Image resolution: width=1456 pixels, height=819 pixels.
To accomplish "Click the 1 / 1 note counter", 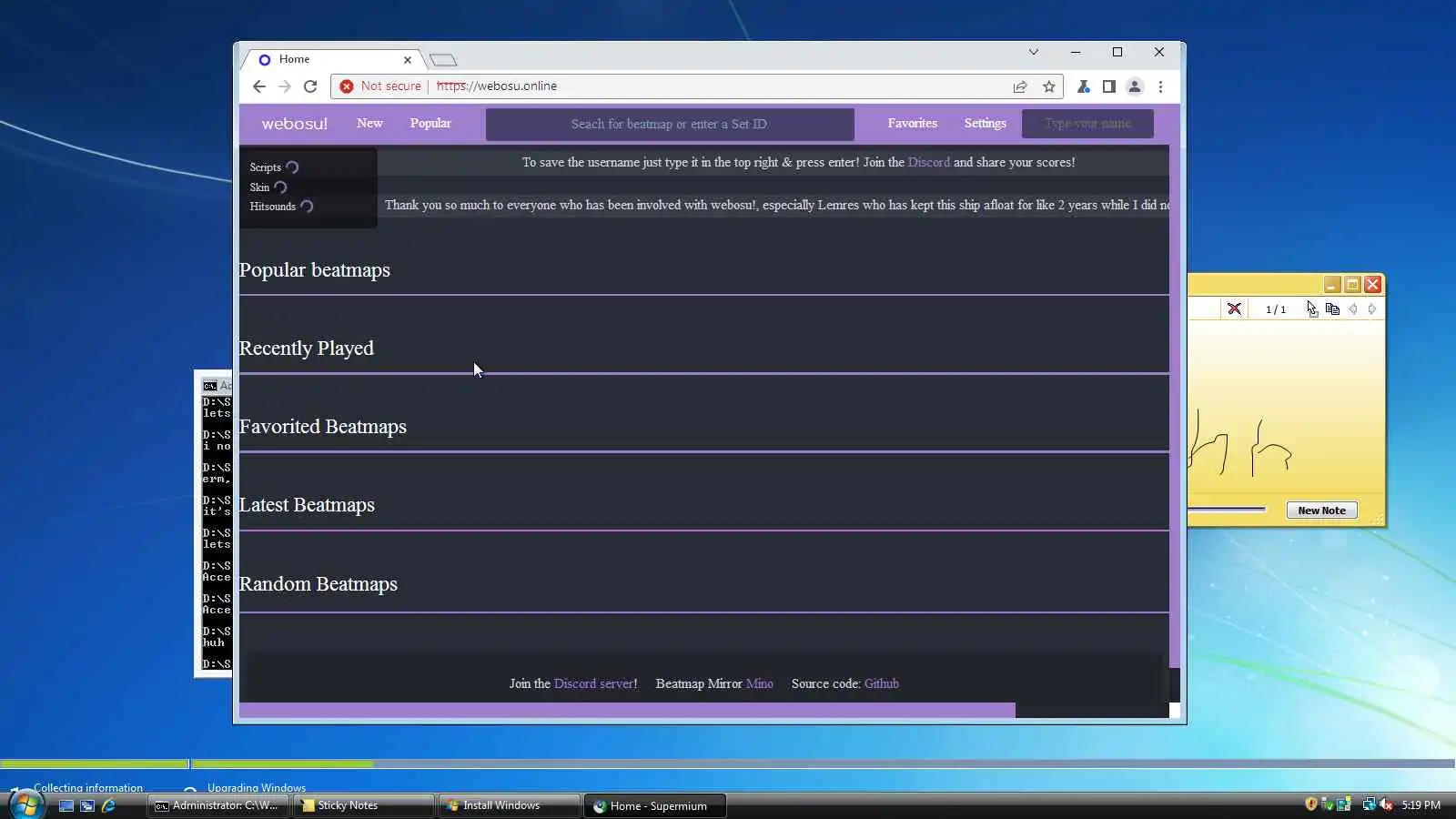I will (x=1276, y=309).
